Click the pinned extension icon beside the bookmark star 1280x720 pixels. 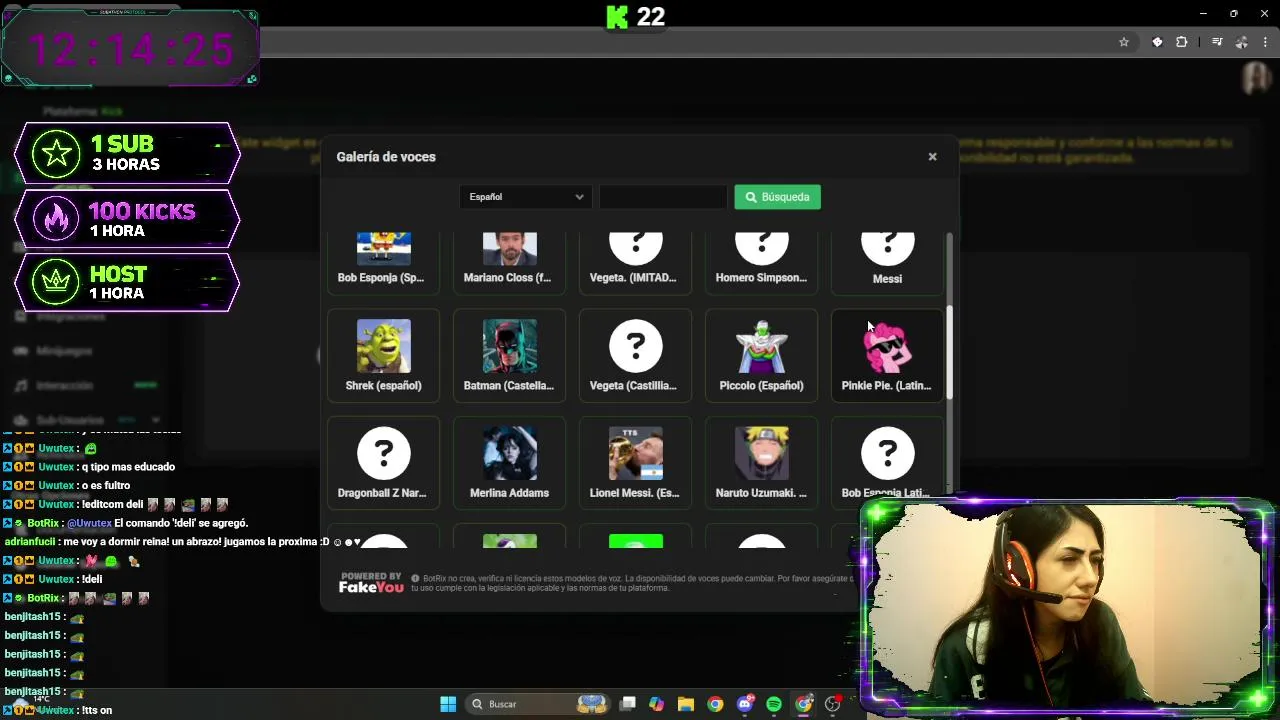pyautogui.click(x=1157, y=42)
